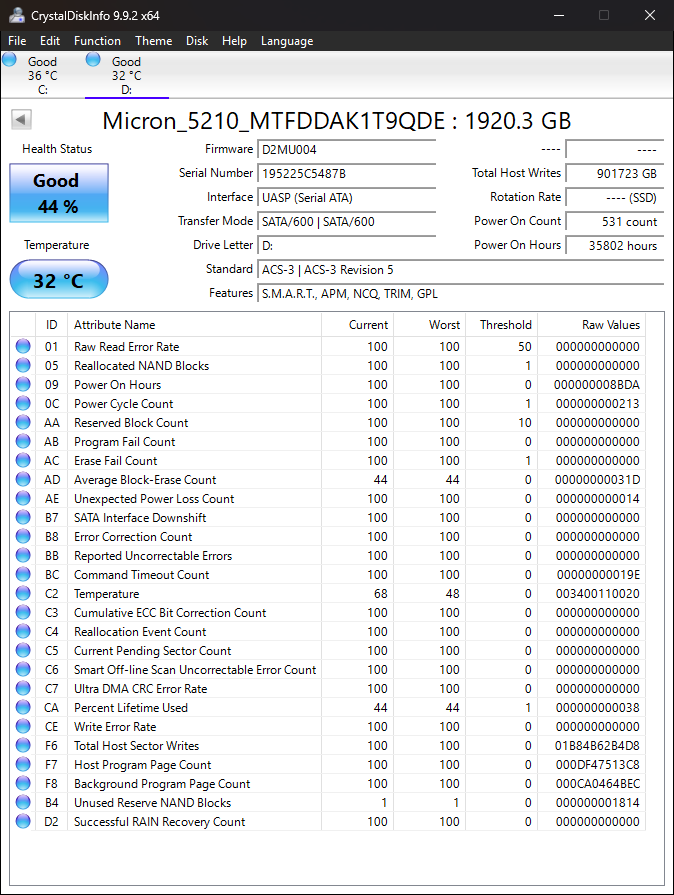Click the Power On Hours value
674x895 pixels.
pyautogui.click(x=615, y=245)
